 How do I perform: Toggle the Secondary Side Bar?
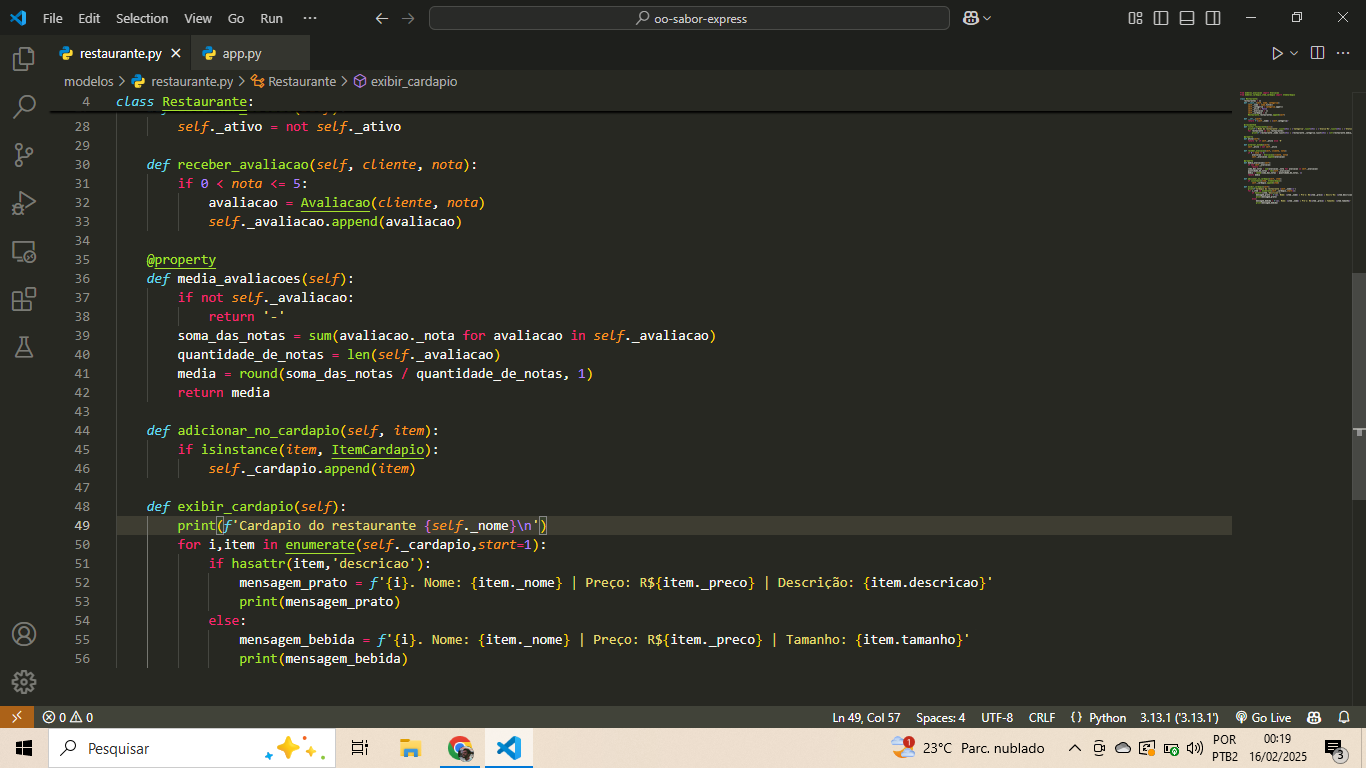[1213, 18]
